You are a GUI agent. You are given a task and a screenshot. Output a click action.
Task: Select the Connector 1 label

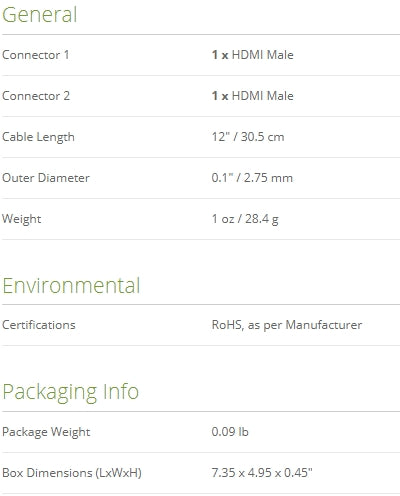pyautogui.click(x=36, y=55)
